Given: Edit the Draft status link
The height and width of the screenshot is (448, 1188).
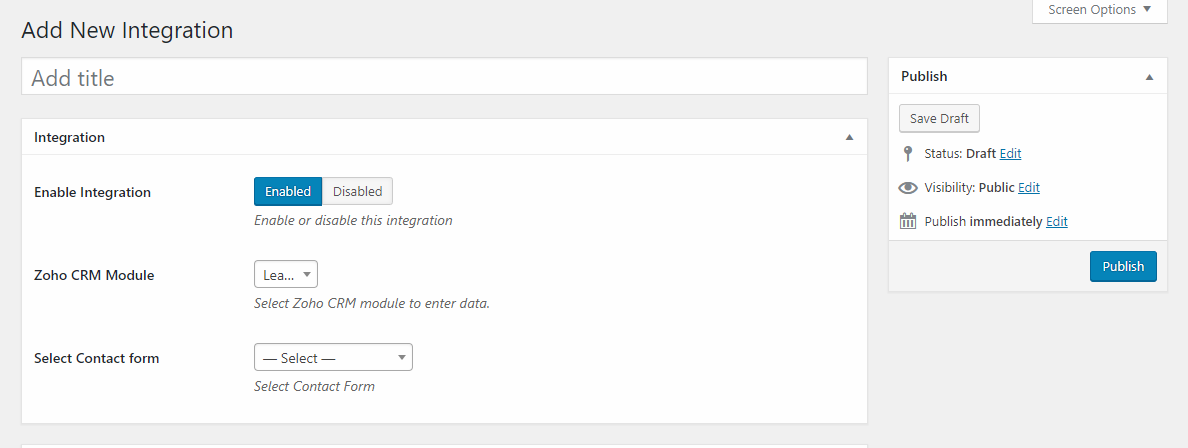Looking at the screenshot, I should point(1010,154).
